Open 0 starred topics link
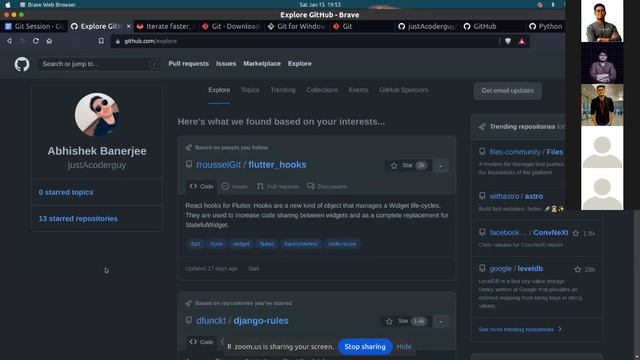640x360 pixels. click(66, 192)
